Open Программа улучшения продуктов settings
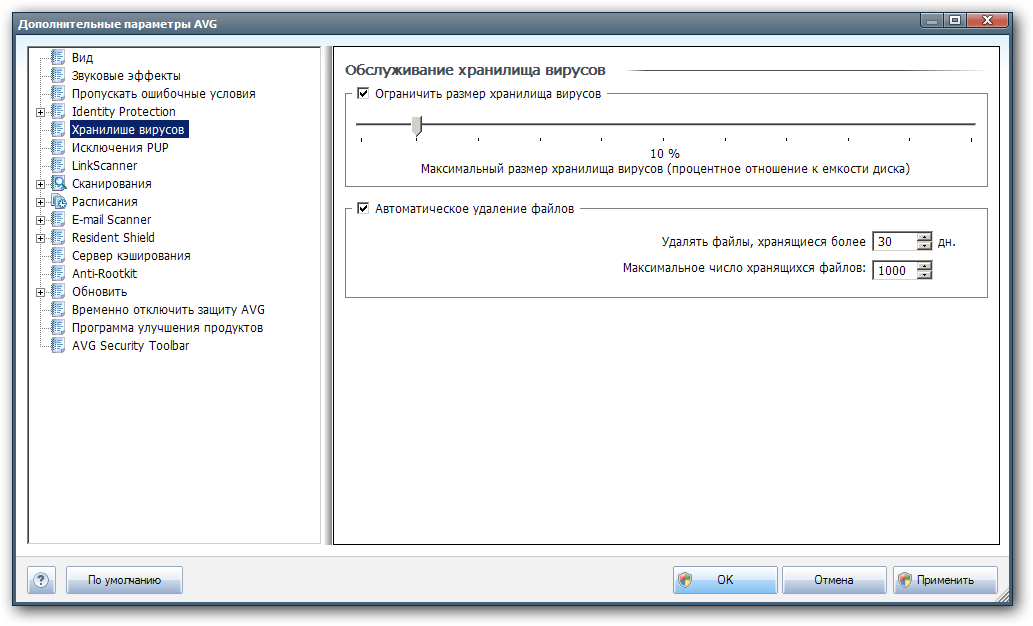 click(167, 327)
